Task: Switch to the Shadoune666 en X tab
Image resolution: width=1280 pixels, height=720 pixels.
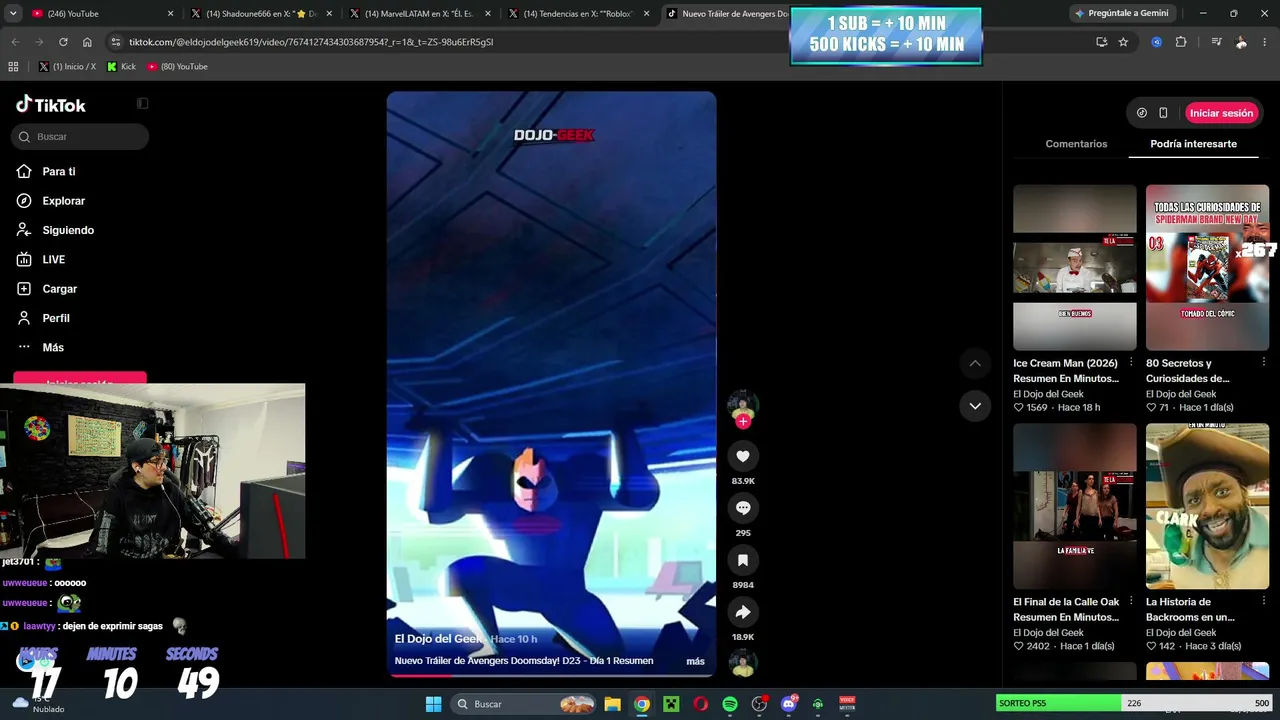Action: click(x=262, y=14)
